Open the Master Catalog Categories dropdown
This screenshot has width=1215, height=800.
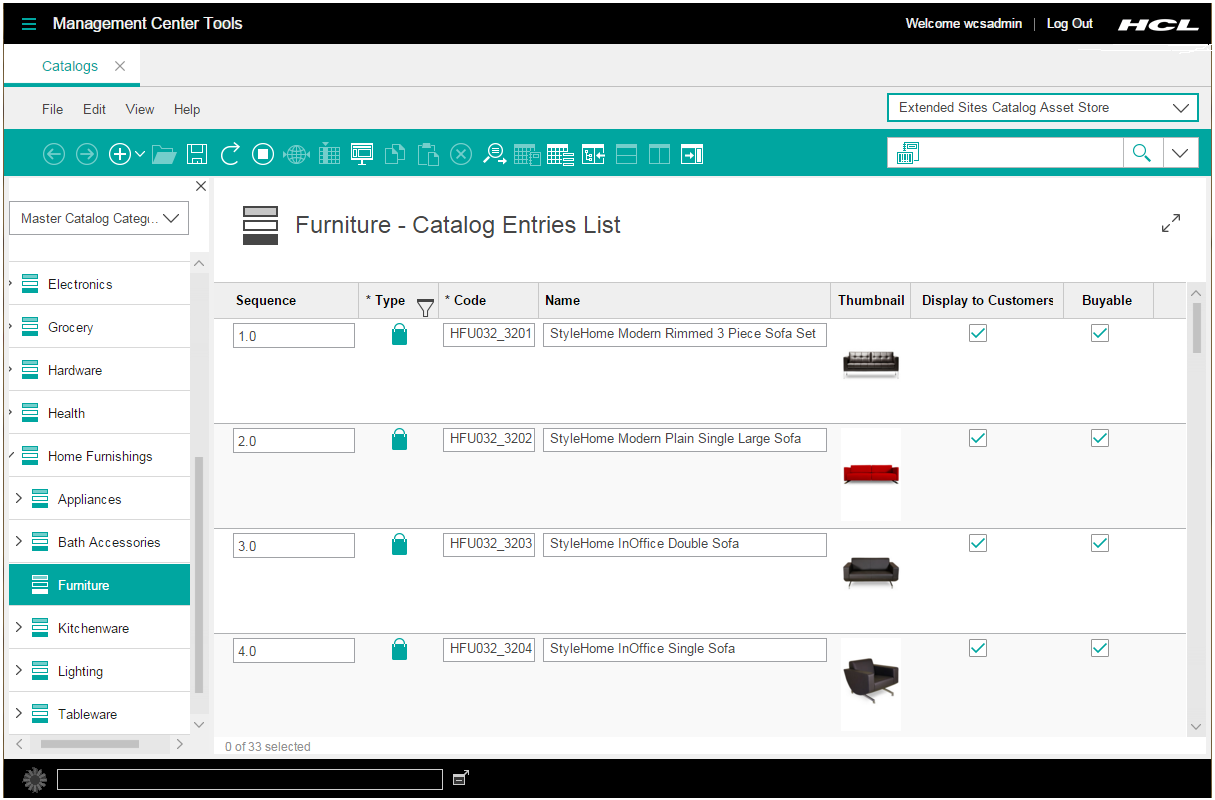coord(99,218)
